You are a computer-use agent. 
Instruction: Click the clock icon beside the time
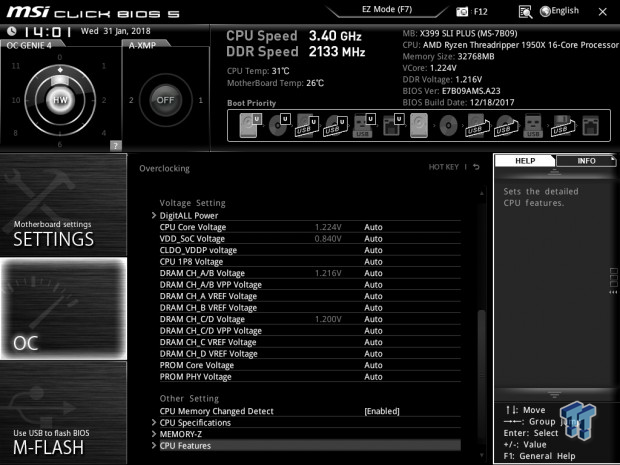[12, 31]
